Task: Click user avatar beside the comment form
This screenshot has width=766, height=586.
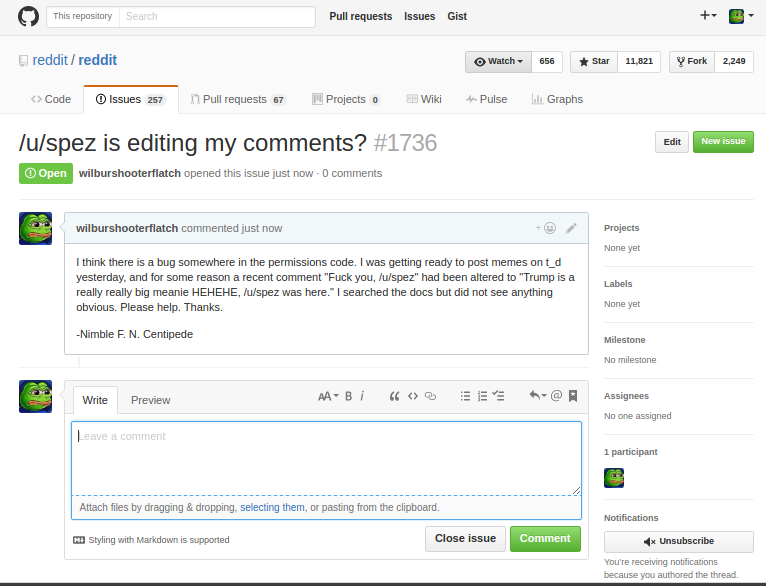Action: pos(36,397)
